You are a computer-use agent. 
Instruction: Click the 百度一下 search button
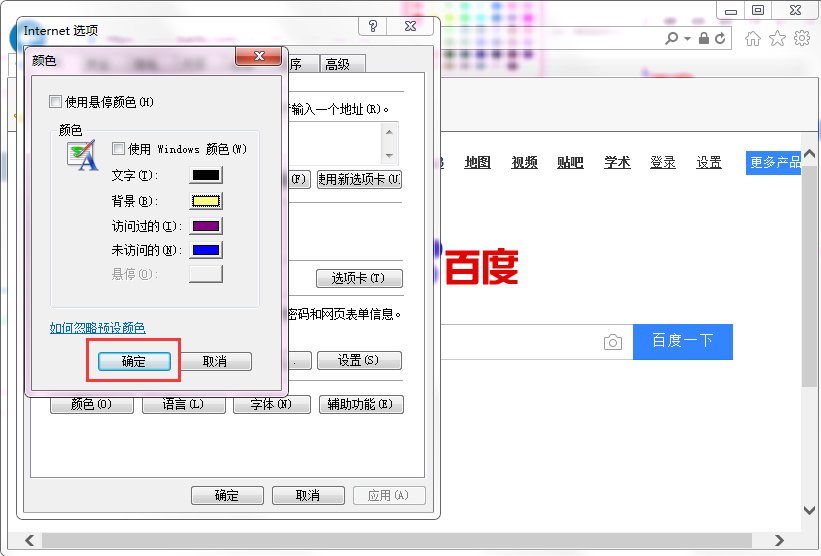(683, 342)
